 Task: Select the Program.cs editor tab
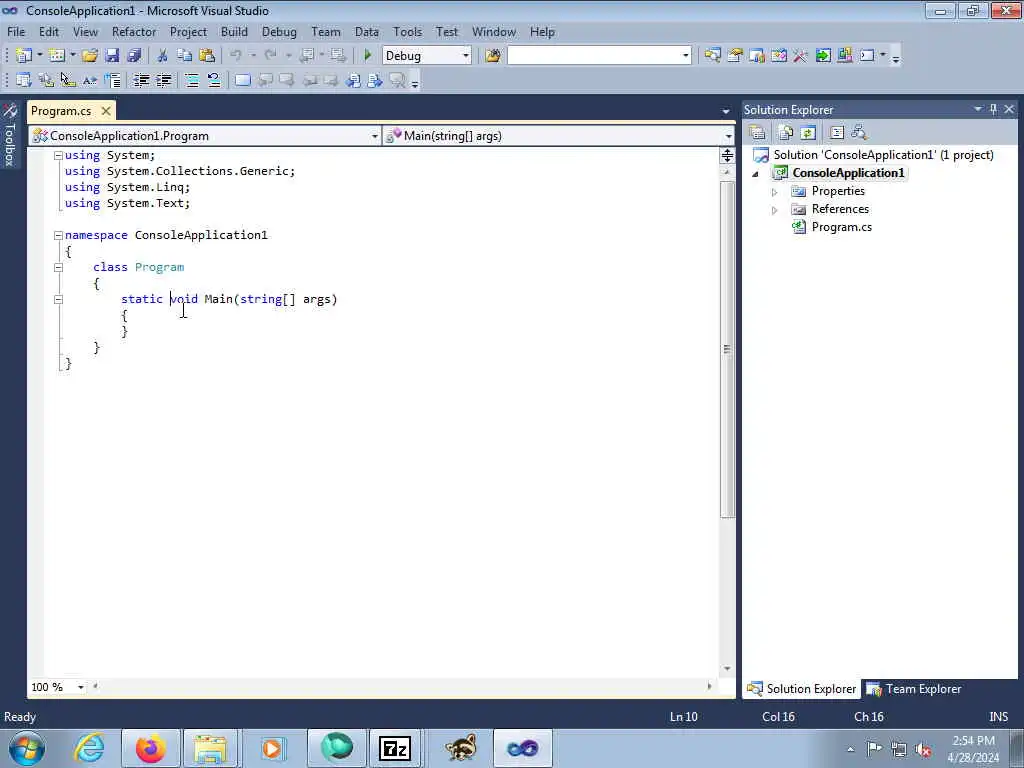pyautogui.click(x=61, y=111)
